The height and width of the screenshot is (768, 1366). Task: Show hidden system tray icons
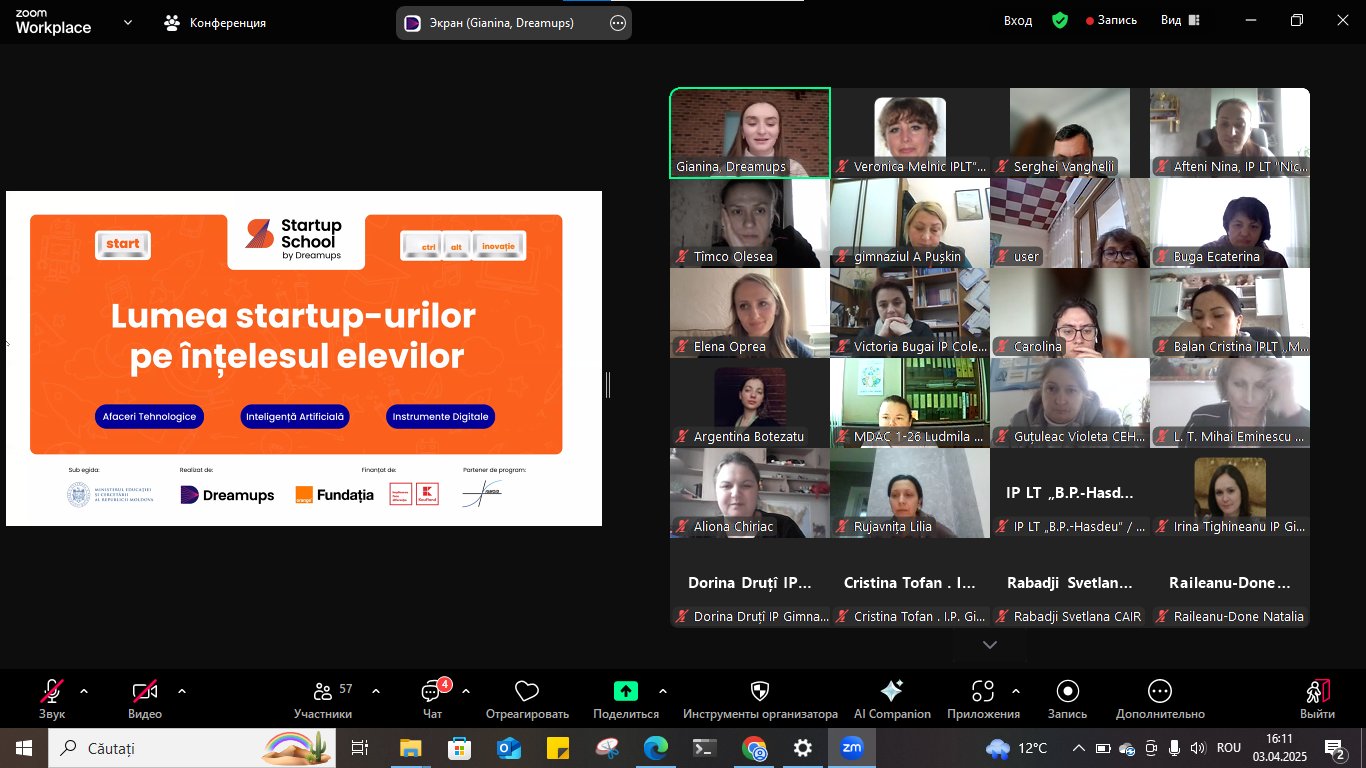click(1078, 748)
